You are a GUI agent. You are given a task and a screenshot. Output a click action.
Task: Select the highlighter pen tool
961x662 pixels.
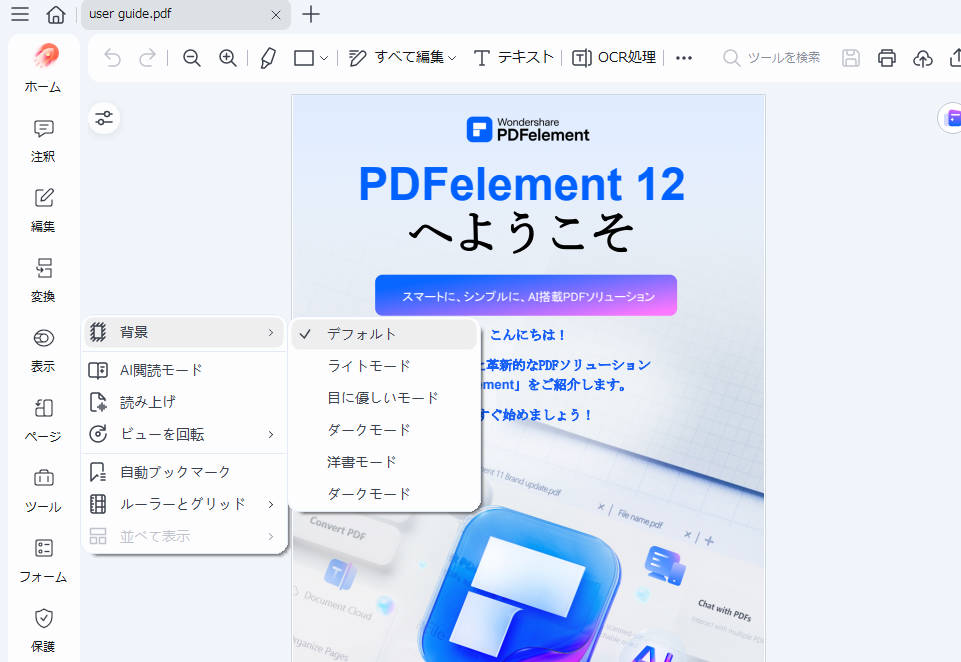(267, 57)
